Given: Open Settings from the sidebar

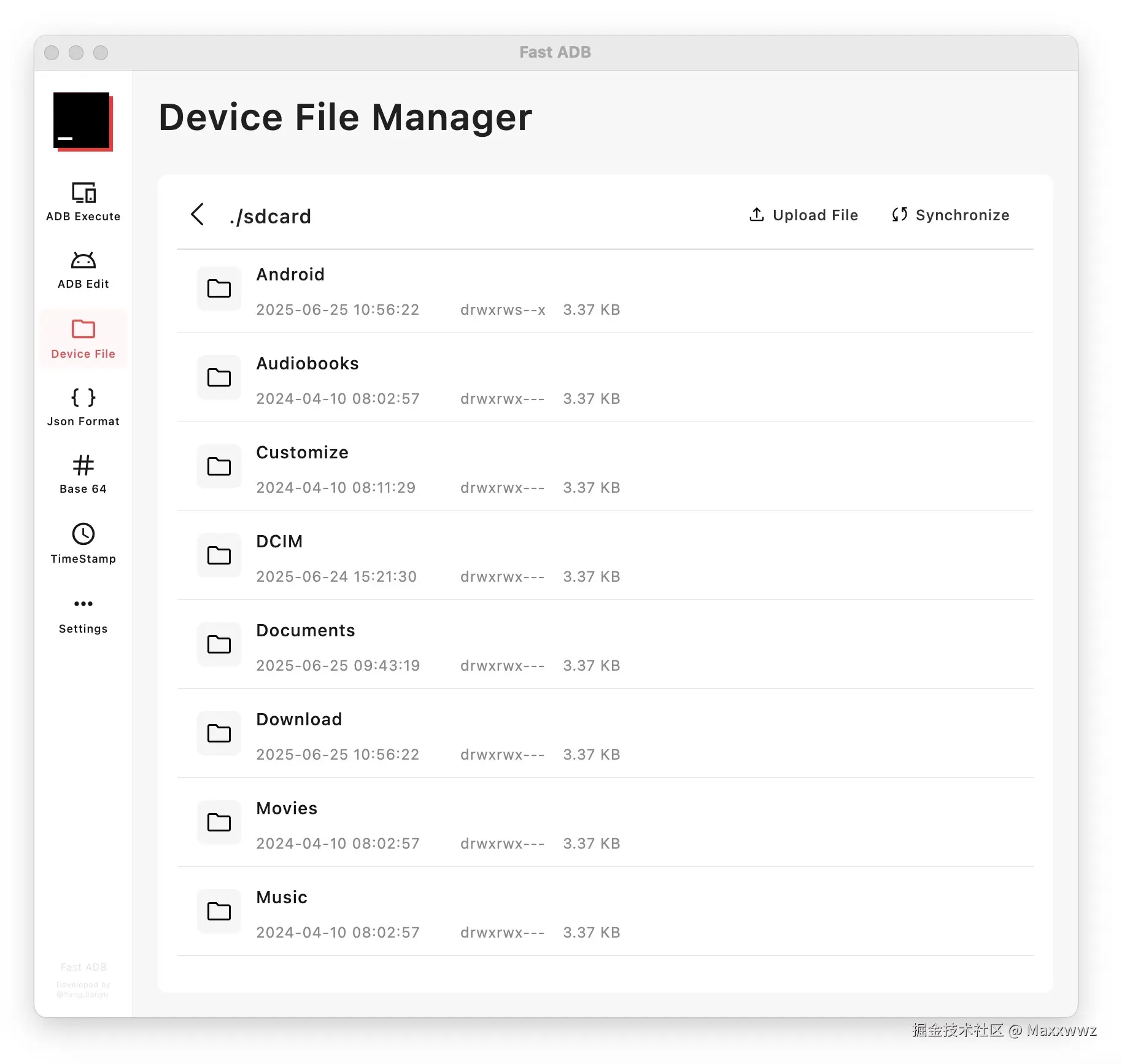Looking at the screenshot, I should click(x=83, y=614).
